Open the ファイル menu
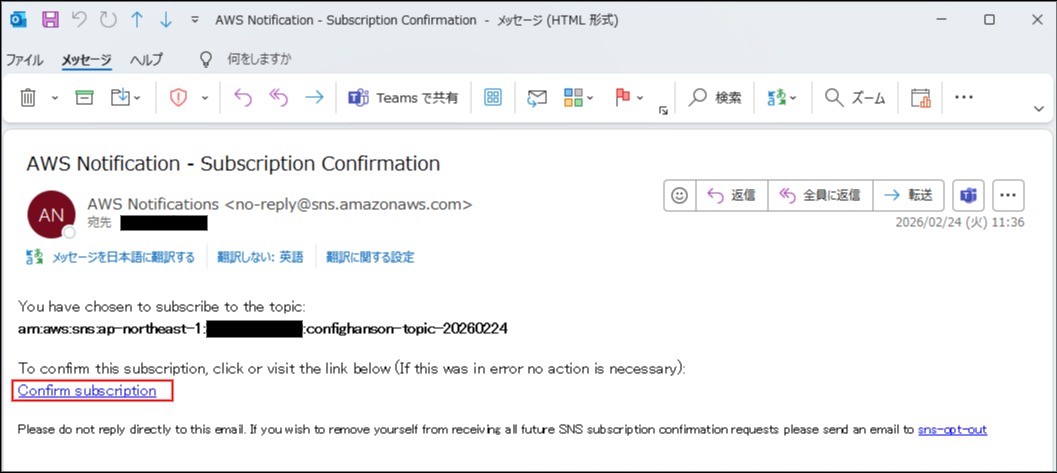 pos(25,59)
